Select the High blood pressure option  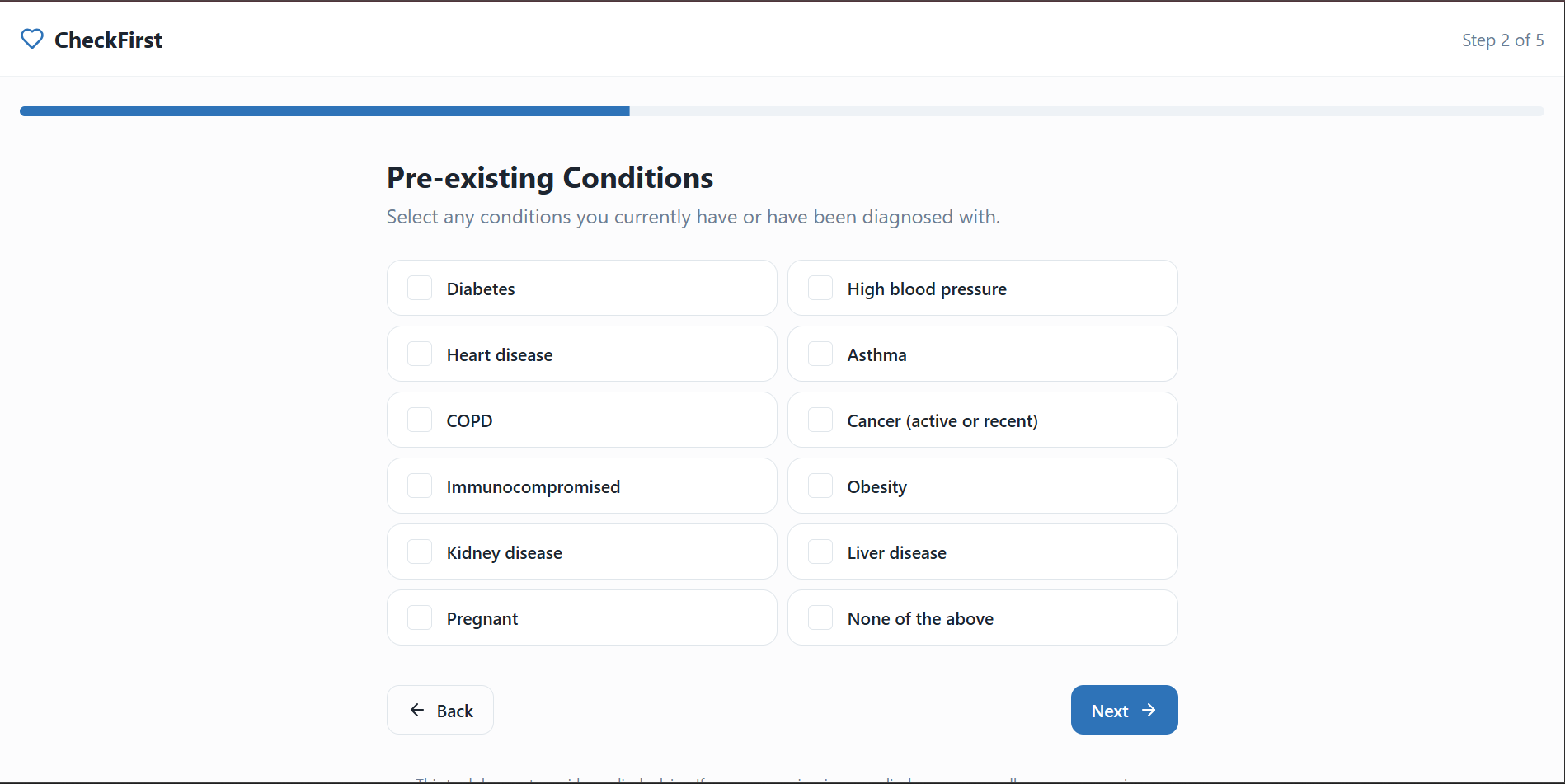click(x=820, y=288)
